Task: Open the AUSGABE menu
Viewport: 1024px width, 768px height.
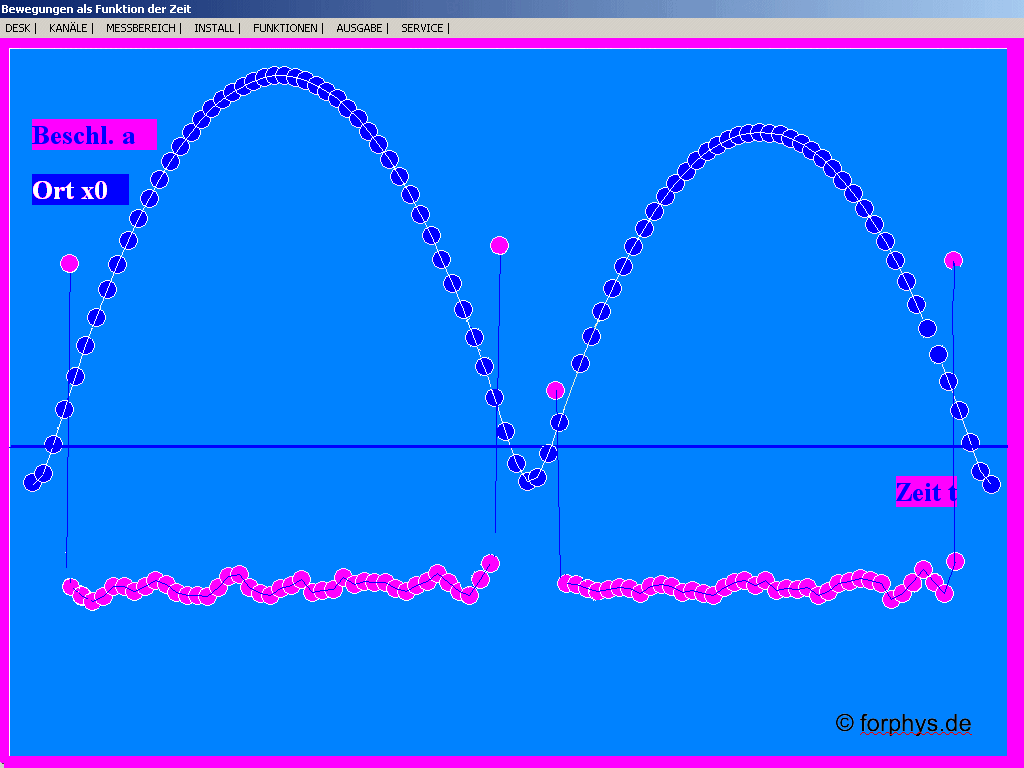Action: (x=359, y=28)
